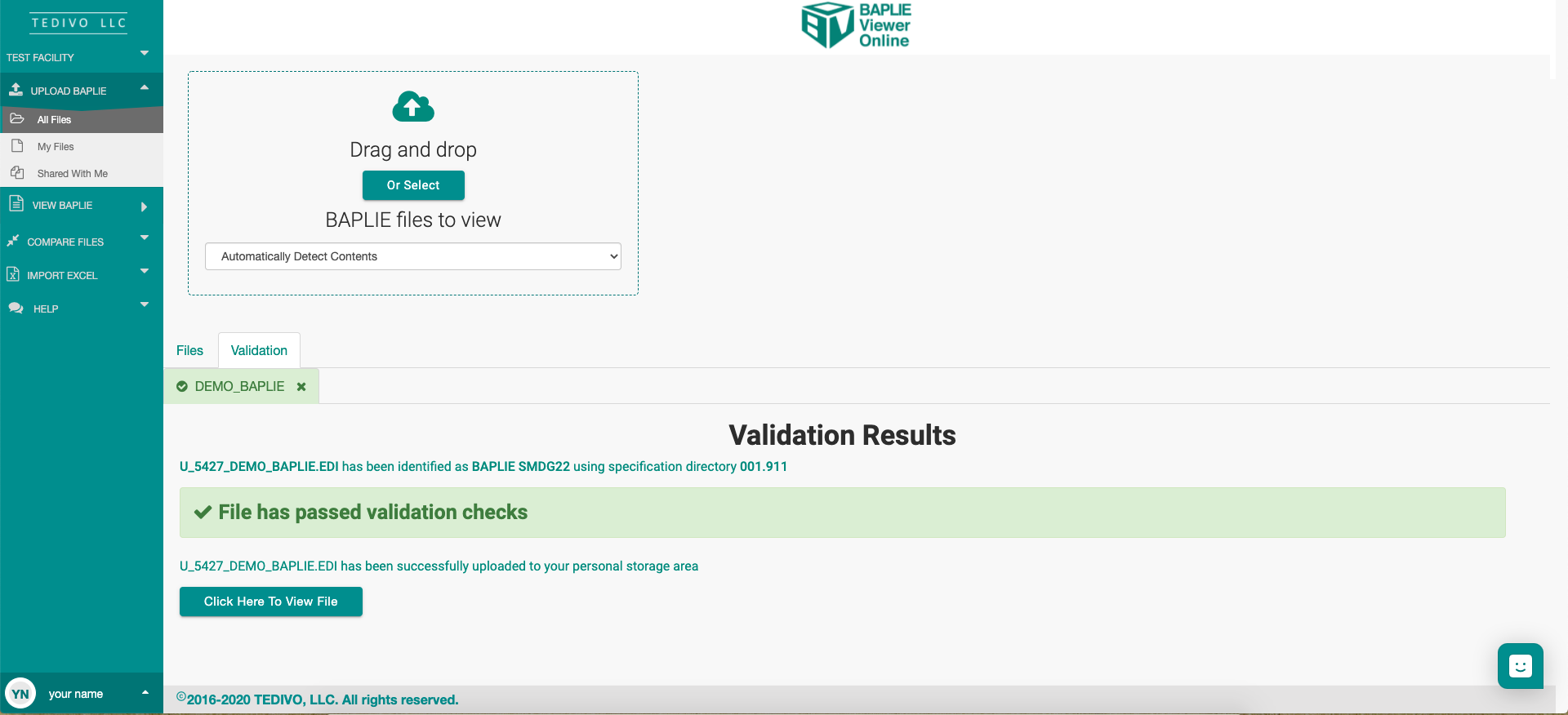Open My Files in sidebar

56,147
